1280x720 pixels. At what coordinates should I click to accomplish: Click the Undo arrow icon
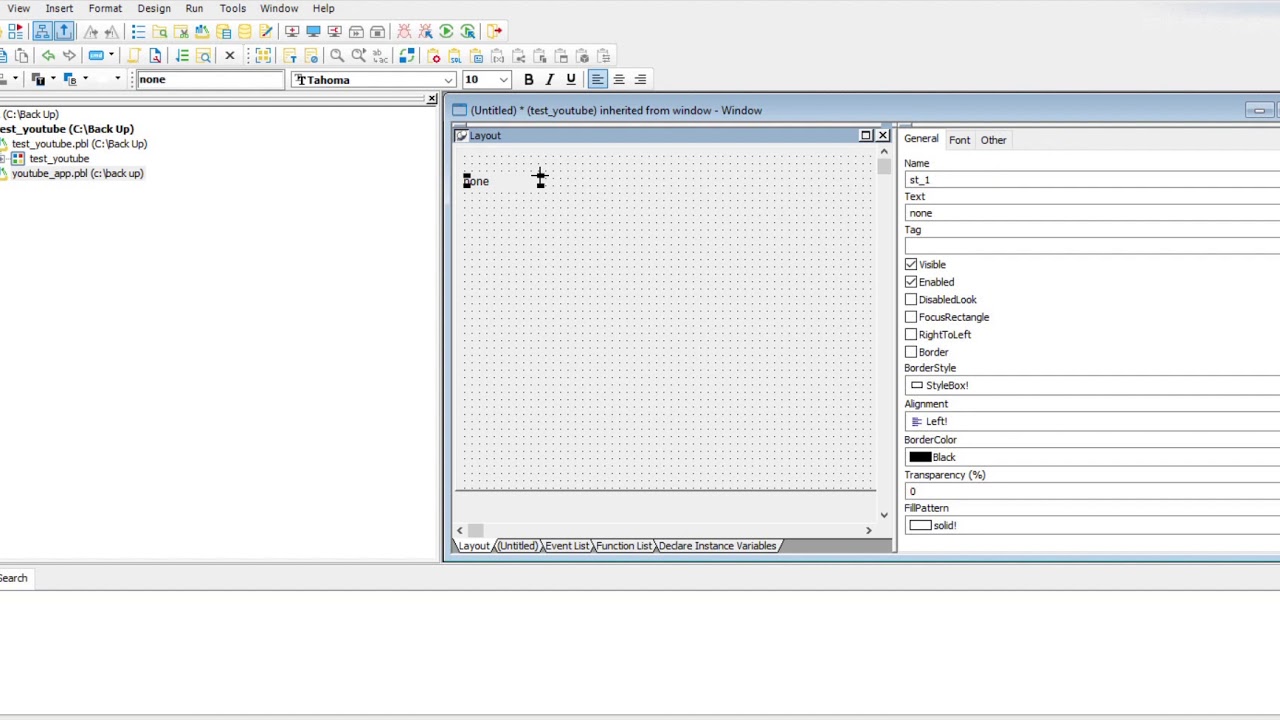pyautogui.click(x=48, y=56)
